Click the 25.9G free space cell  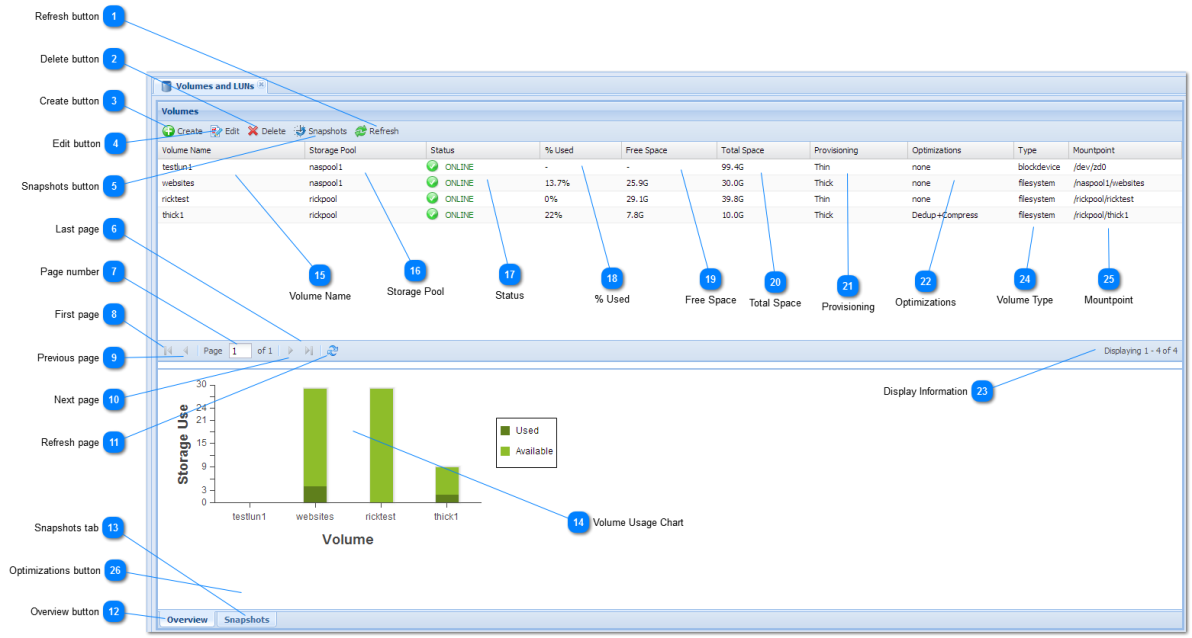point(637,183)
